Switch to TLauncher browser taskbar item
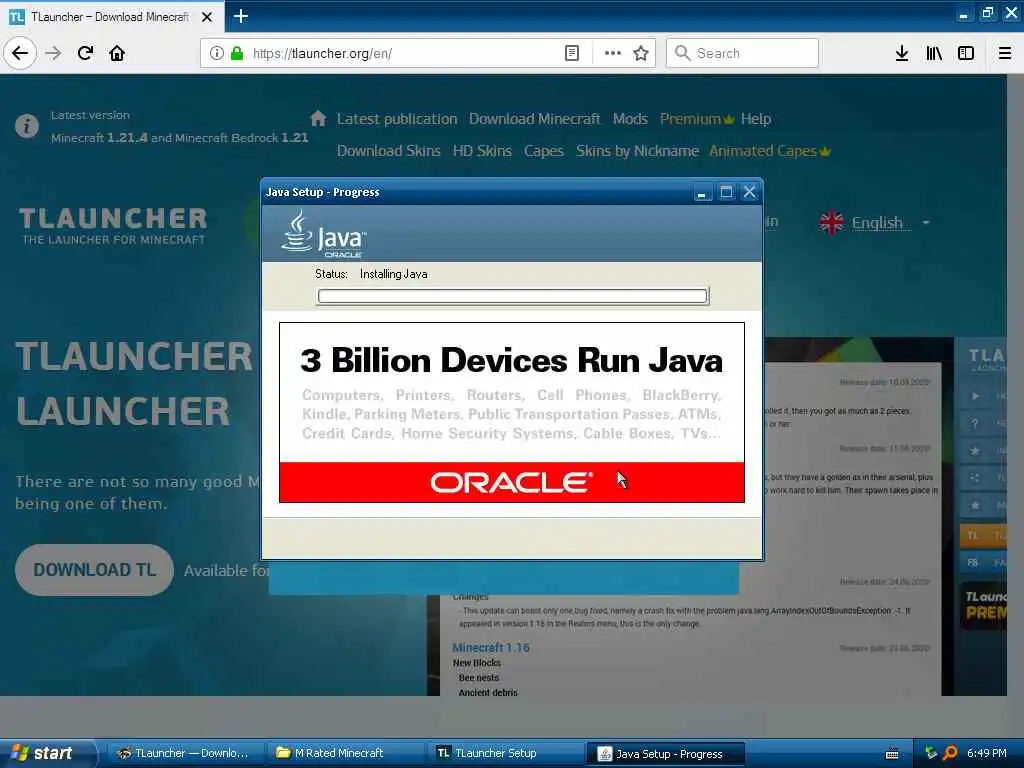 pos(183,753)
